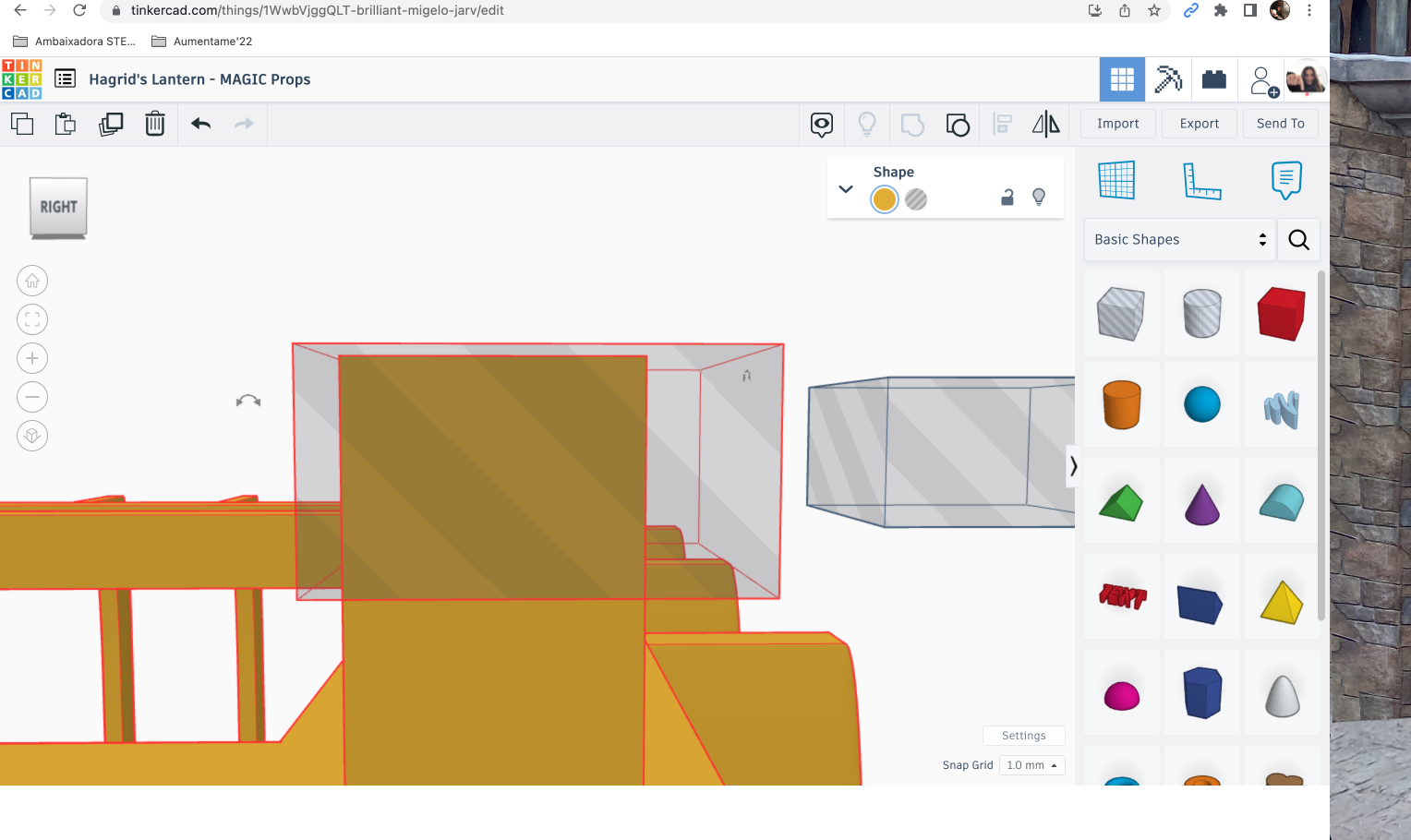
Task: Click the shape search magnifier icon
Action: click(1298, 239)
